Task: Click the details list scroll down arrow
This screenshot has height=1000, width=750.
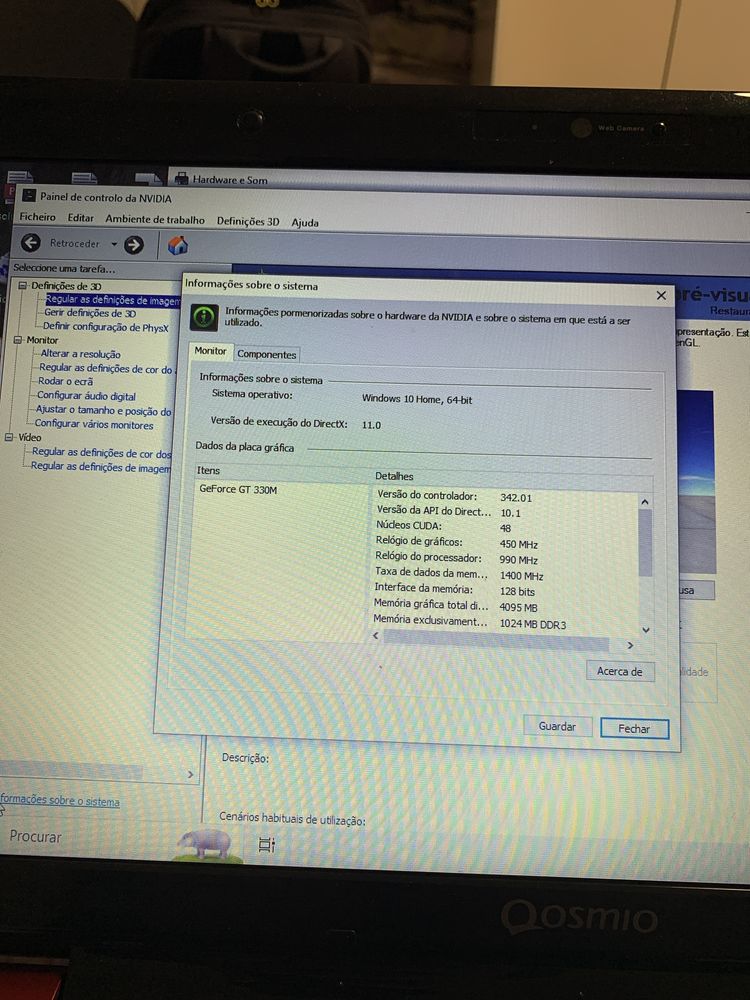Action: 645,630
